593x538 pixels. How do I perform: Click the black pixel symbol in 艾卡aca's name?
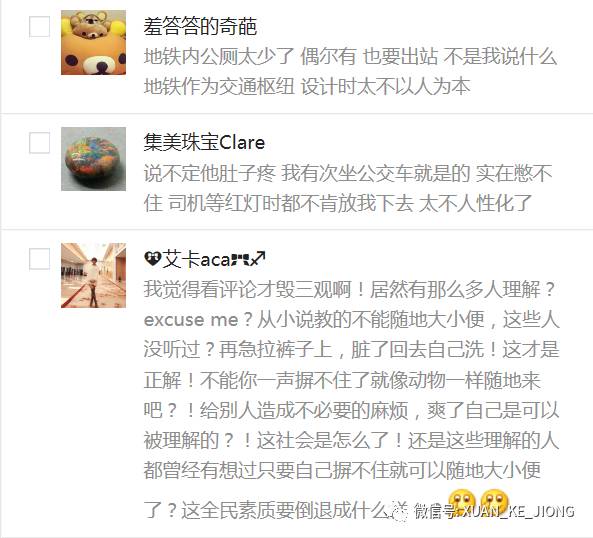pos(241,260)
